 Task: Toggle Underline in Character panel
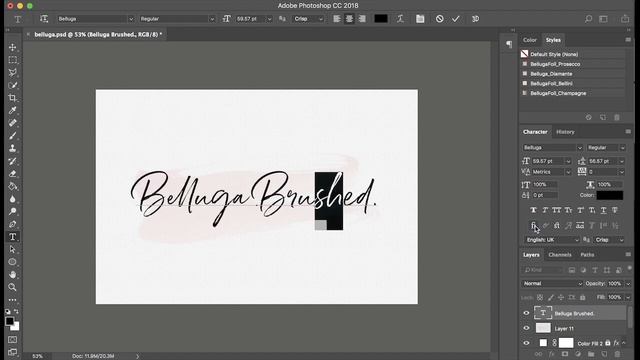(603, 210)
